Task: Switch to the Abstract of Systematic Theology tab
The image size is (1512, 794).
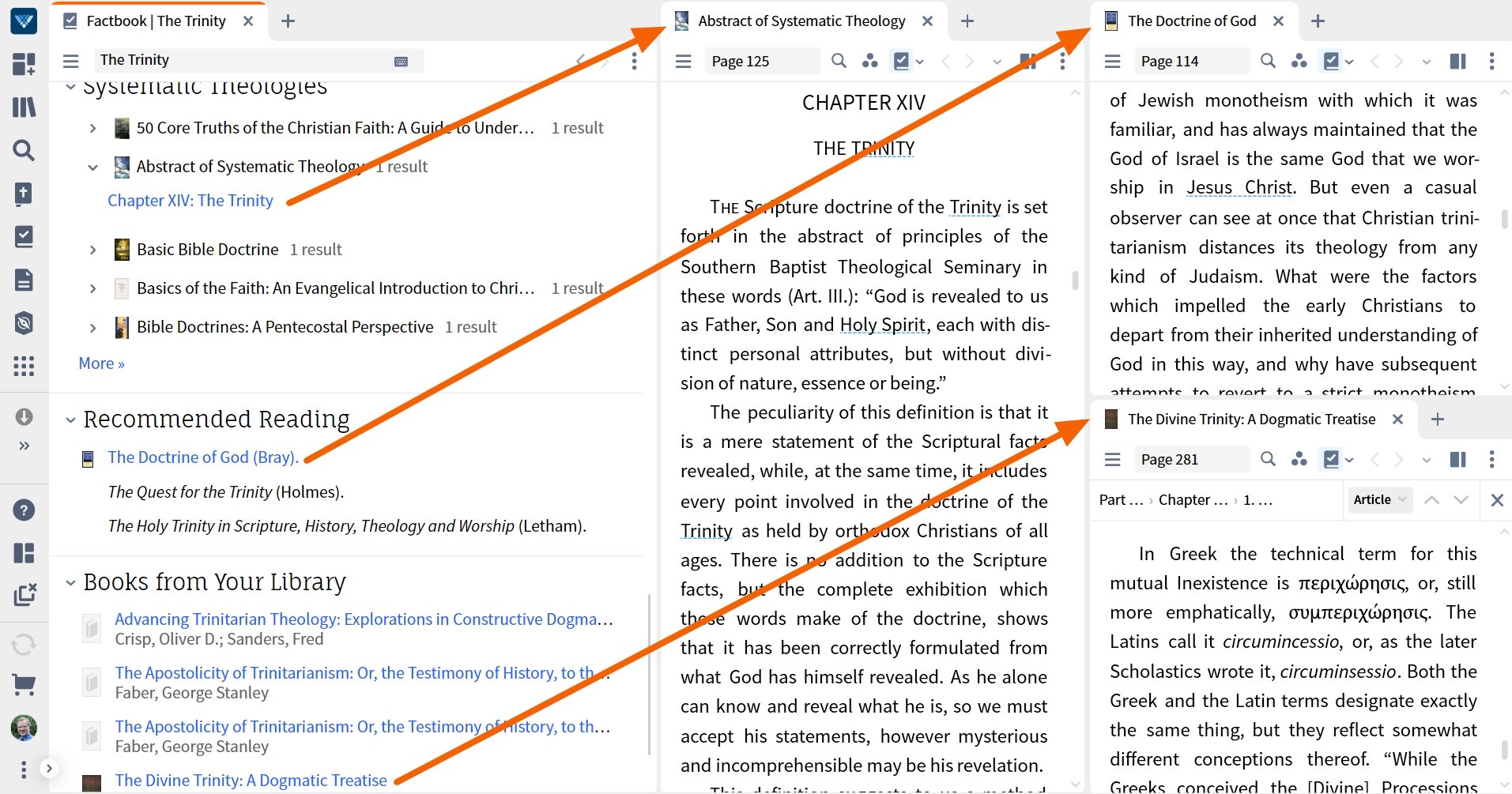Action: (801, 21)
